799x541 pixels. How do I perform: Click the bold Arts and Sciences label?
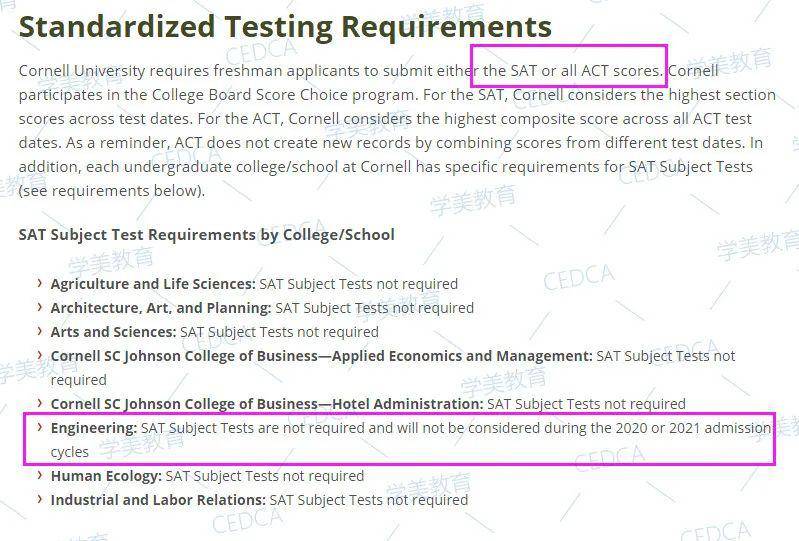(113, 332)
